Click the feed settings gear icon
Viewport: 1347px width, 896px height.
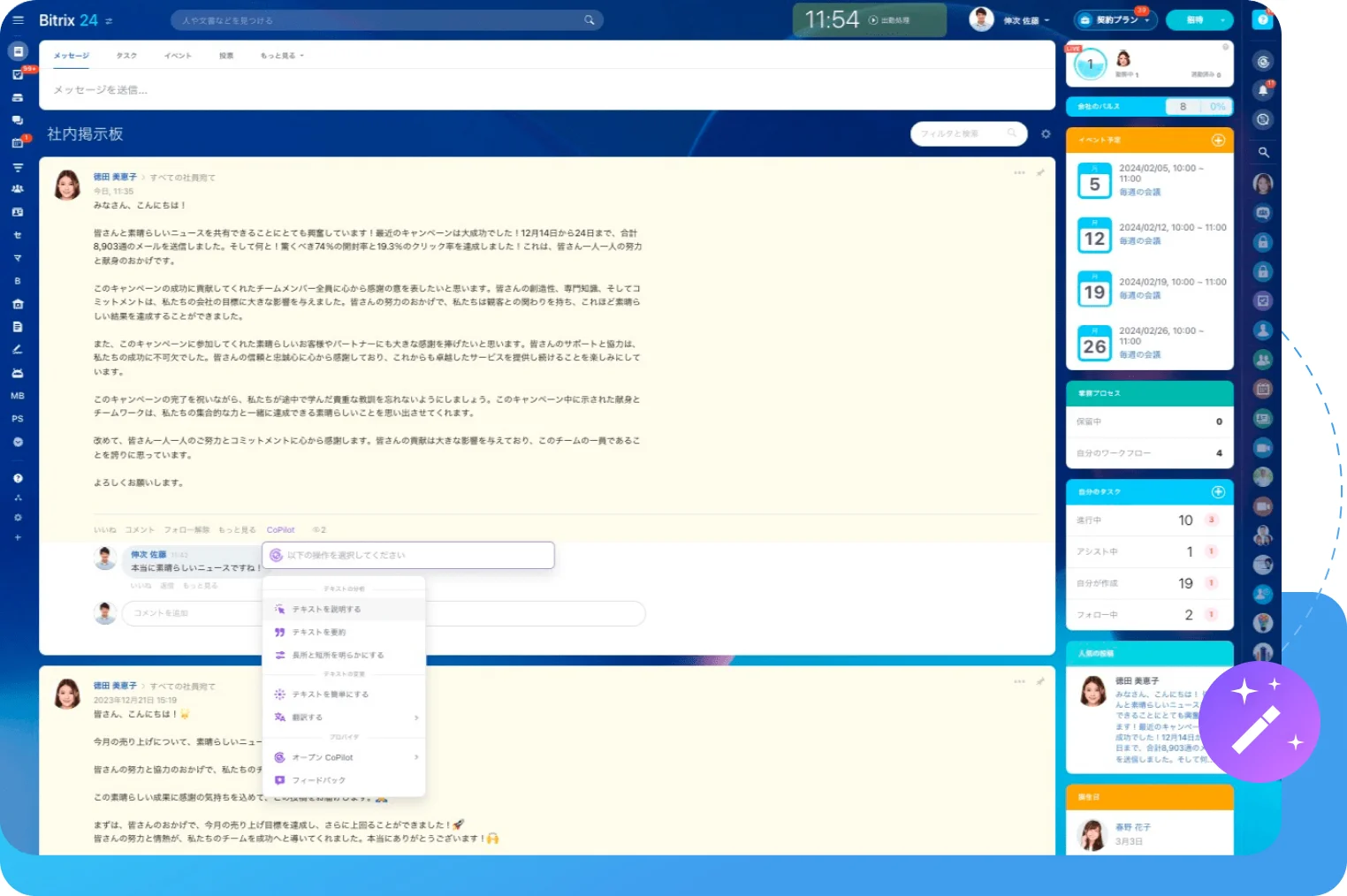1046,134
